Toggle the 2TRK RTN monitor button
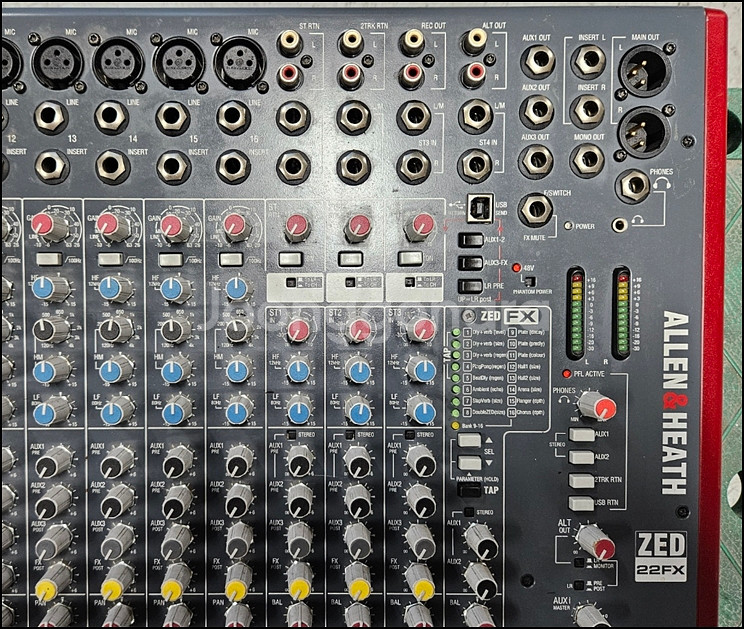 click(x=581, y=480)
